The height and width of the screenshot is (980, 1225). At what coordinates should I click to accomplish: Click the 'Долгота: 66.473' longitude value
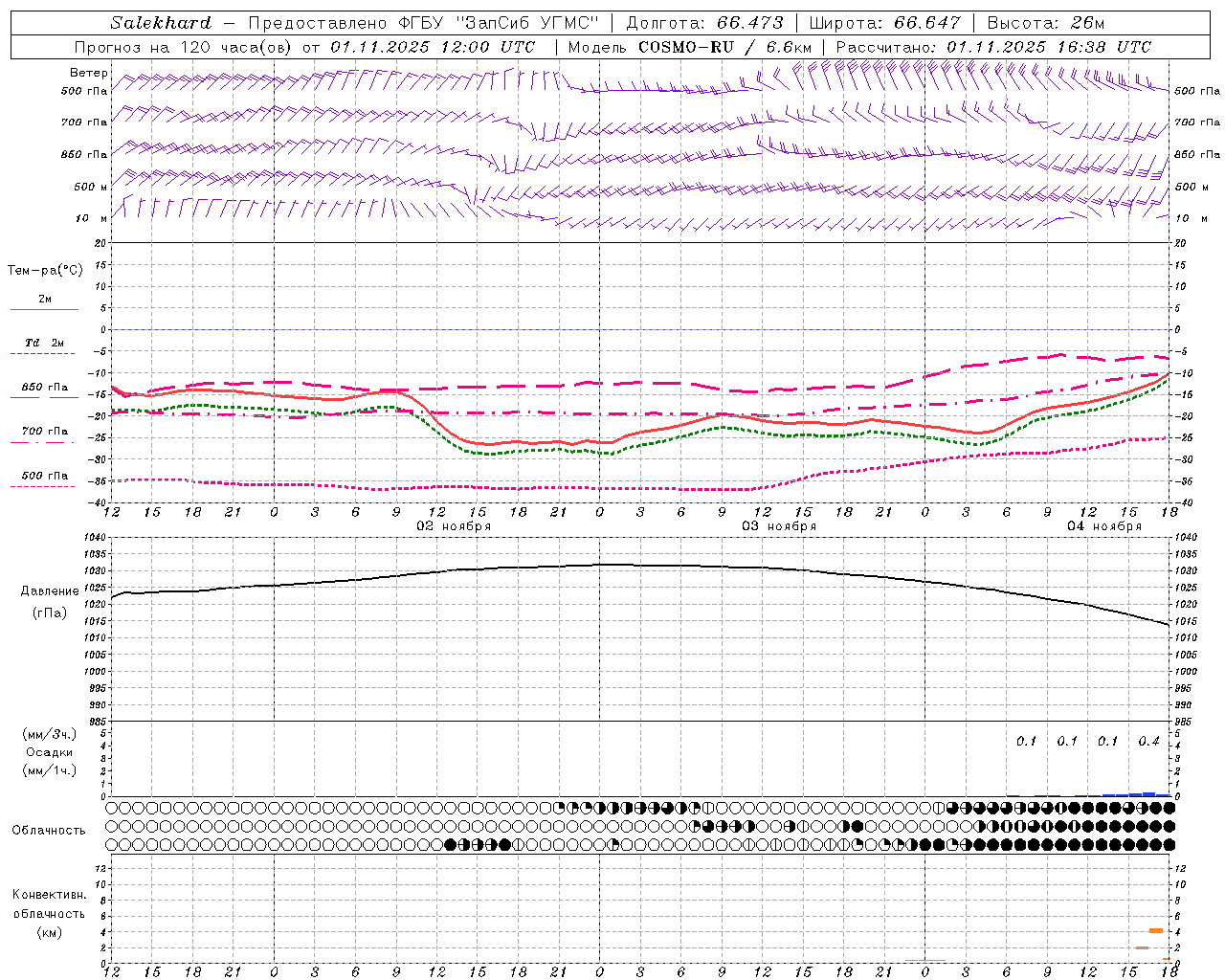pyautogui.click(x=704, y=23)
